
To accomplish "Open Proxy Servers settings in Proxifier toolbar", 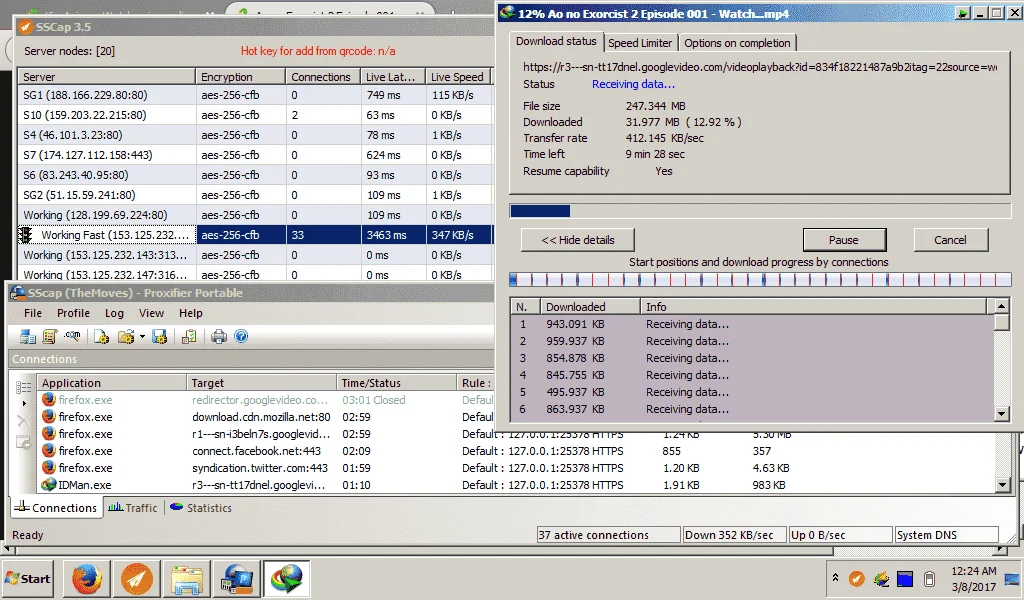I will tap(27, 336).
